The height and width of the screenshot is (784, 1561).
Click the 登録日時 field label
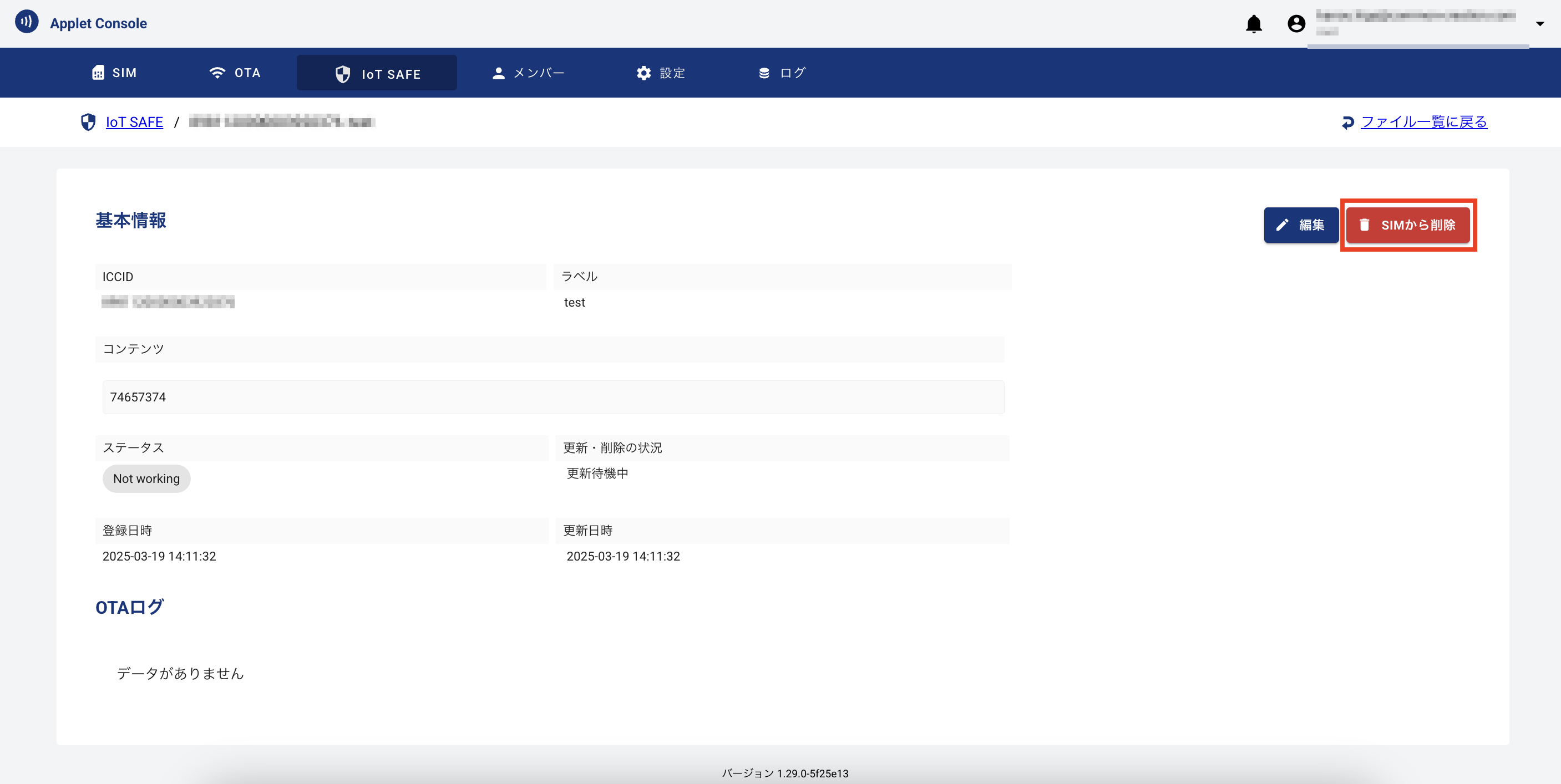click(x=127, y=531)
